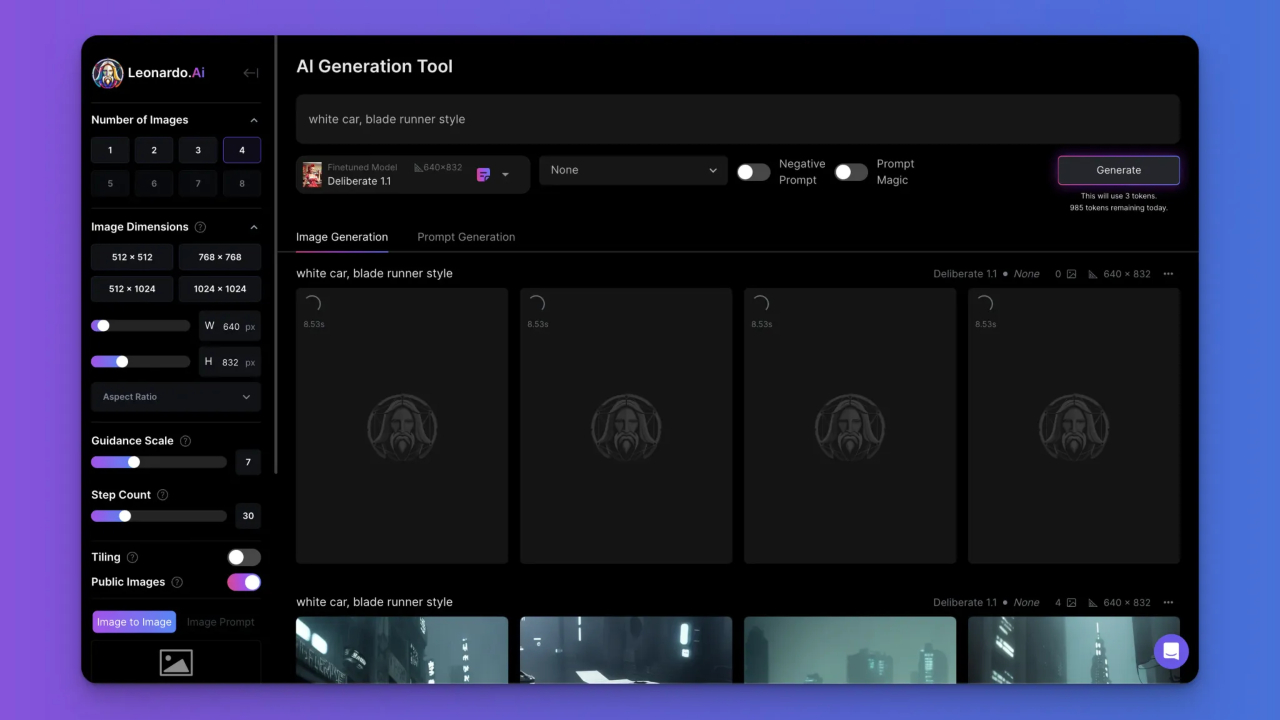Open the Aspect Ratio dropdown

click(176, 397)
